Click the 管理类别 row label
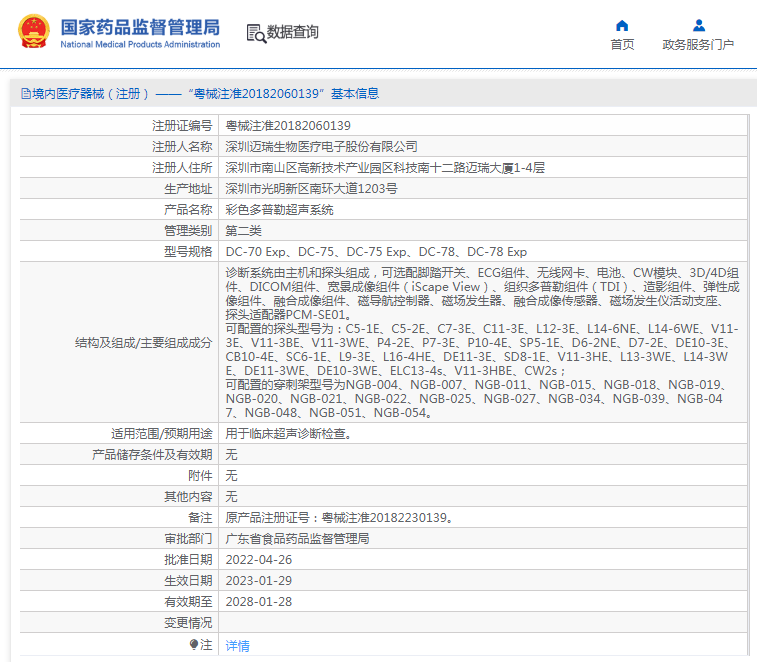The image size is (757, 662). tap(188, 230)
